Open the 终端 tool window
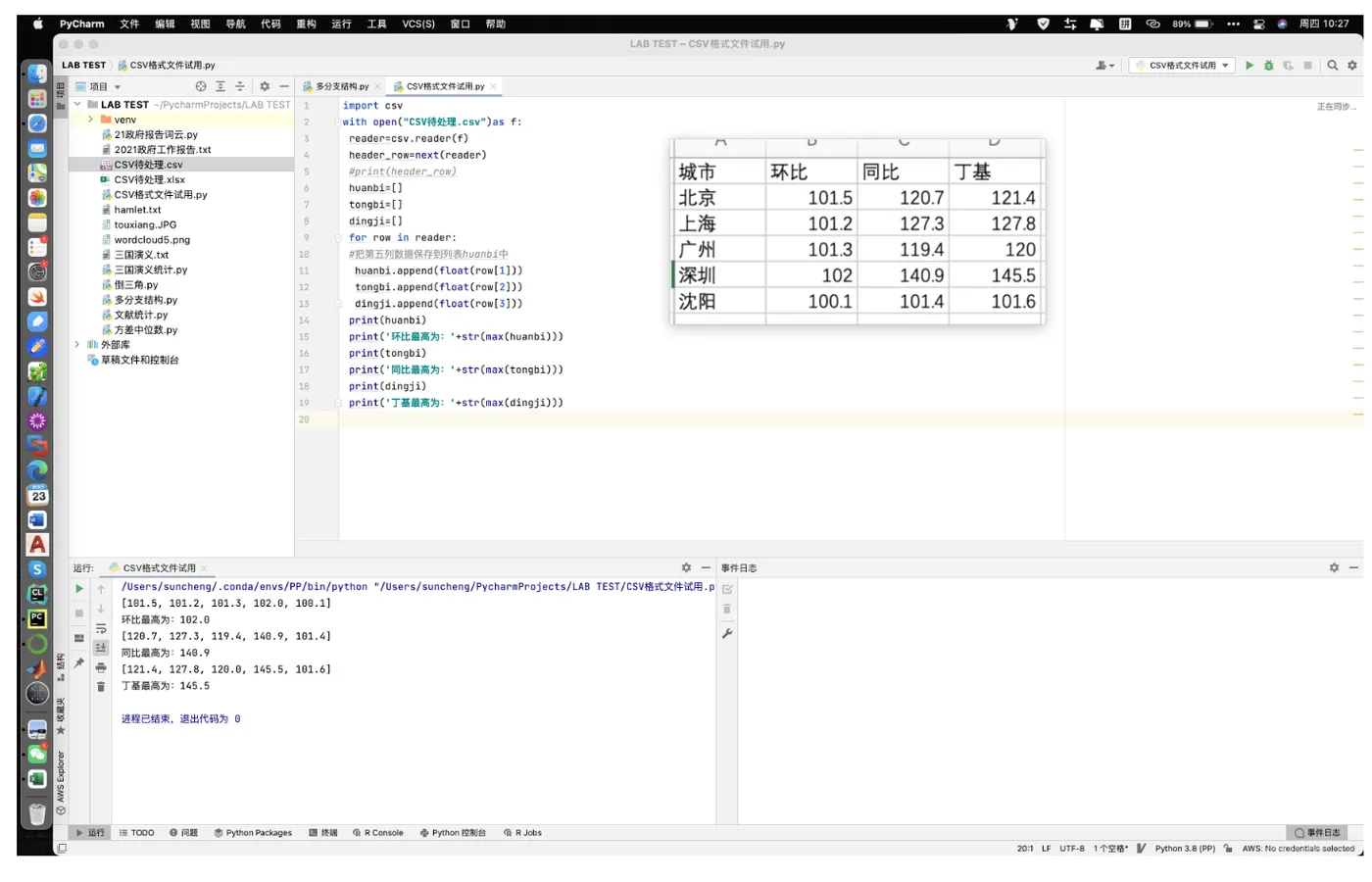 (323, 833)
